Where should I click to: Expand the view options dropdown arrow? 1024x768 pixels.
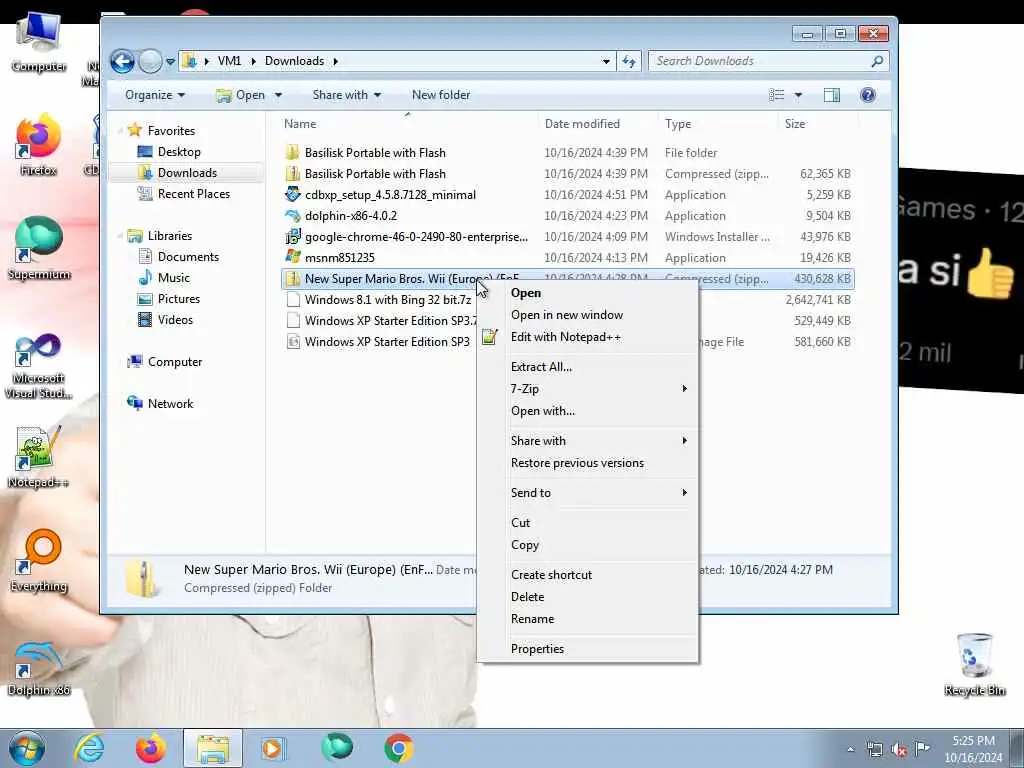click(x=798, y=95)
